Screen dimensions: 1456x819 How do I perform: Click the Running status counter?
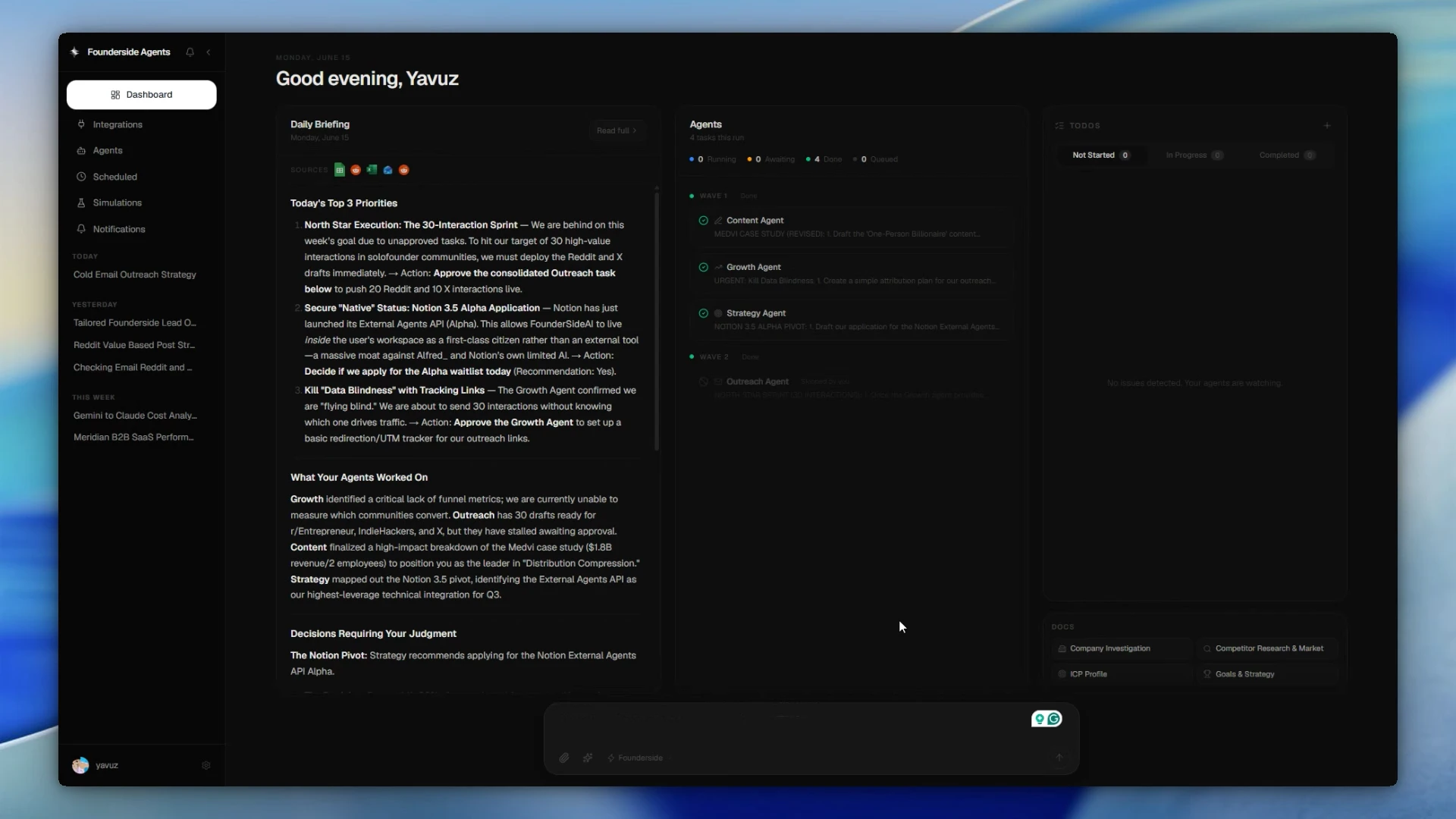[x=713, y=159]
